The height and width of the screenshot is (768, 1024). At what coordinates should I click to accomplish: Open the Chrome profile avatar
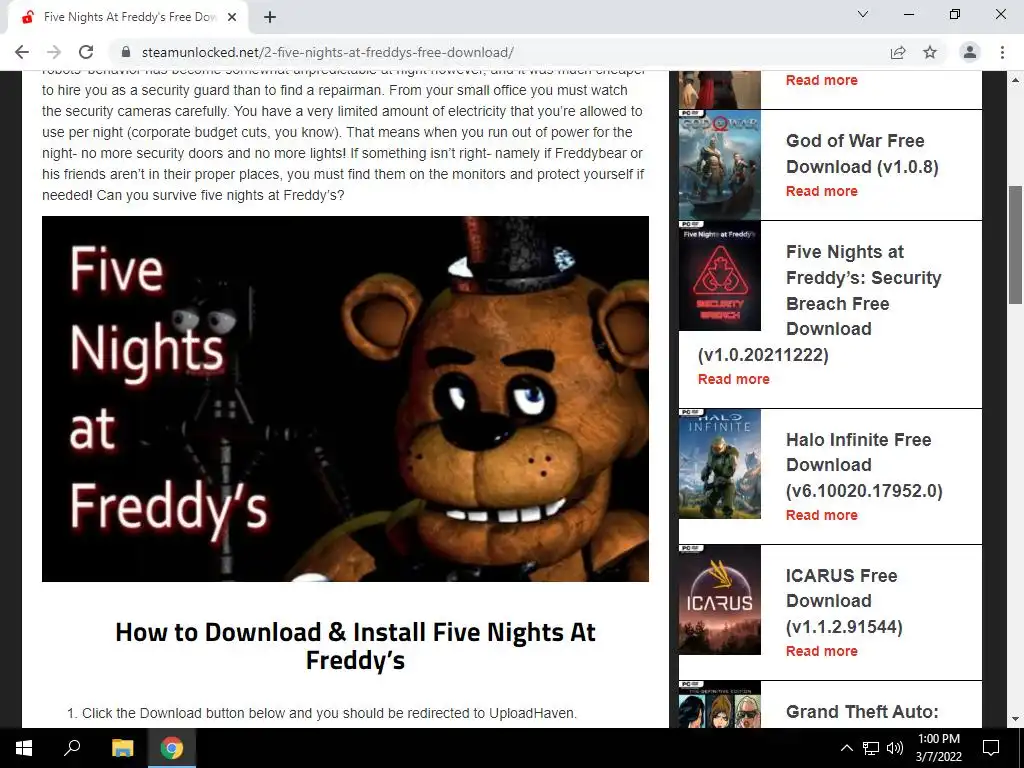(970, 52)
